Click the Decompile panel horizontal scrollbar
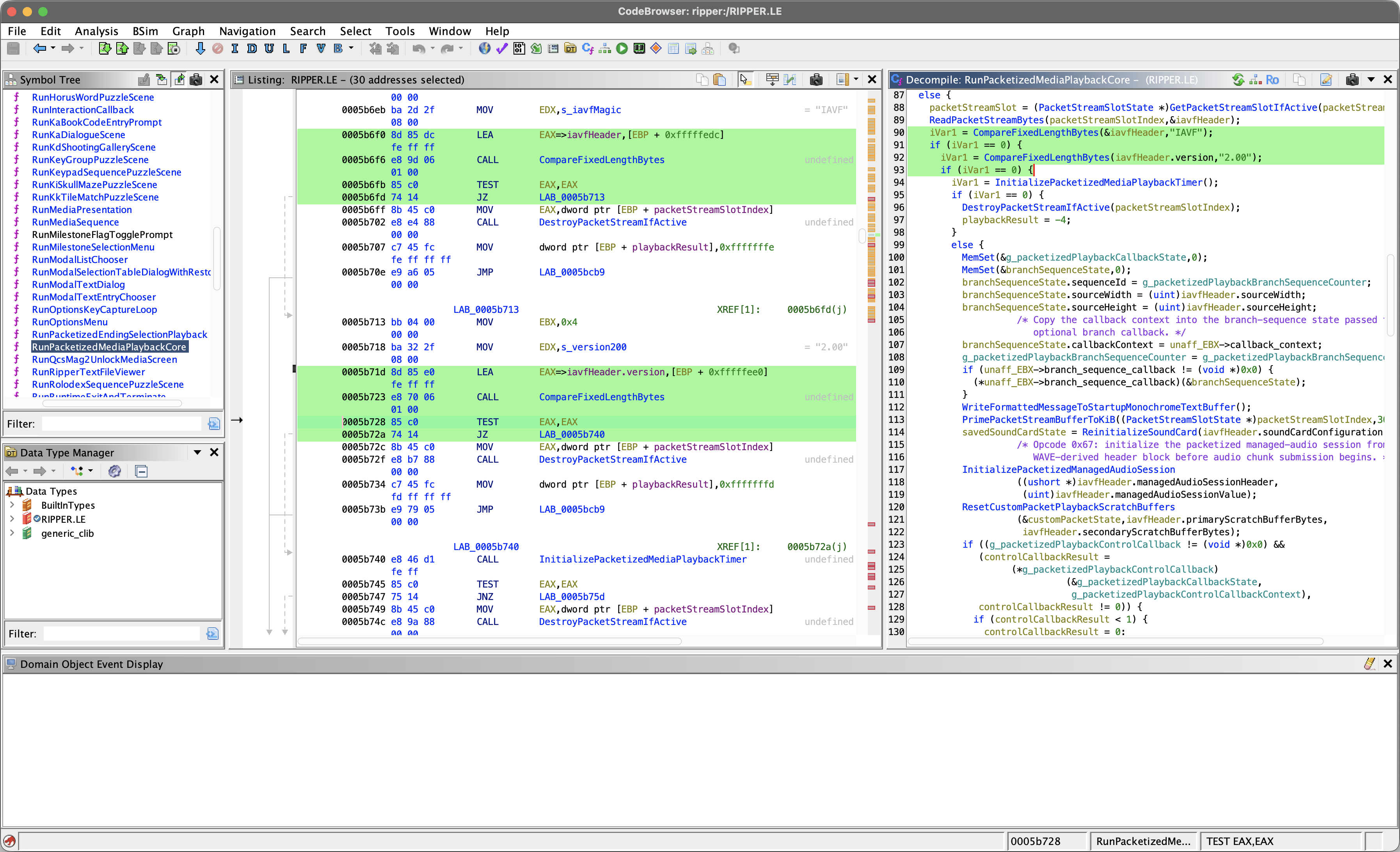 pyautogui.click(x=1115, y=641)
